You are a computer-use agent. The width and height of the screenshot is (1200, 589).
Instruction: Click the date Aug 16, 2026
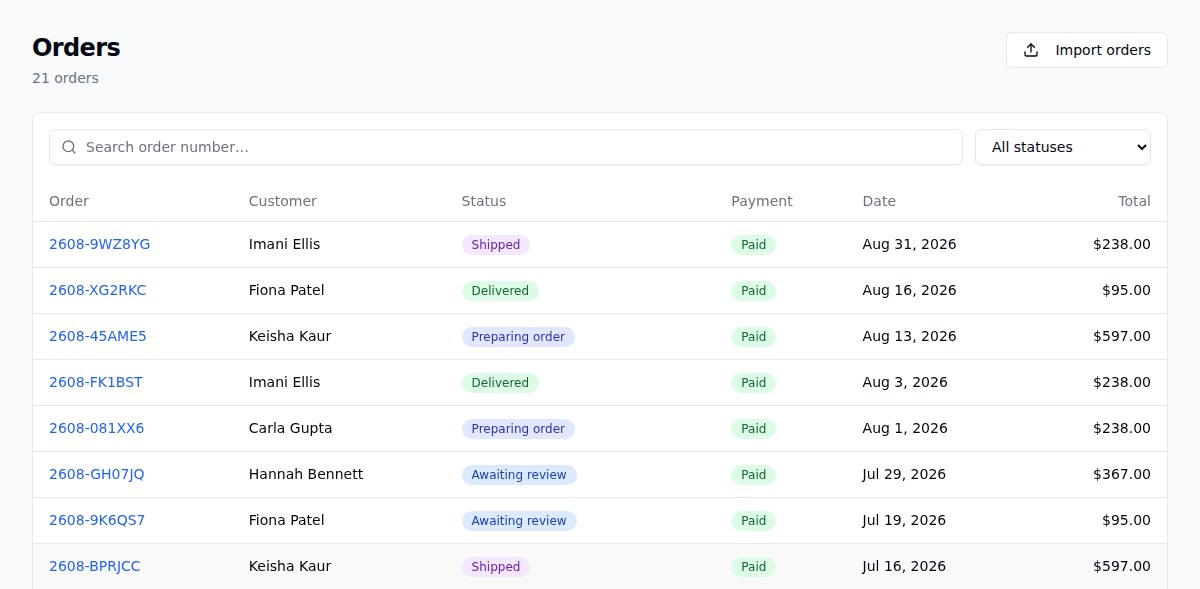tap(910, 290)
